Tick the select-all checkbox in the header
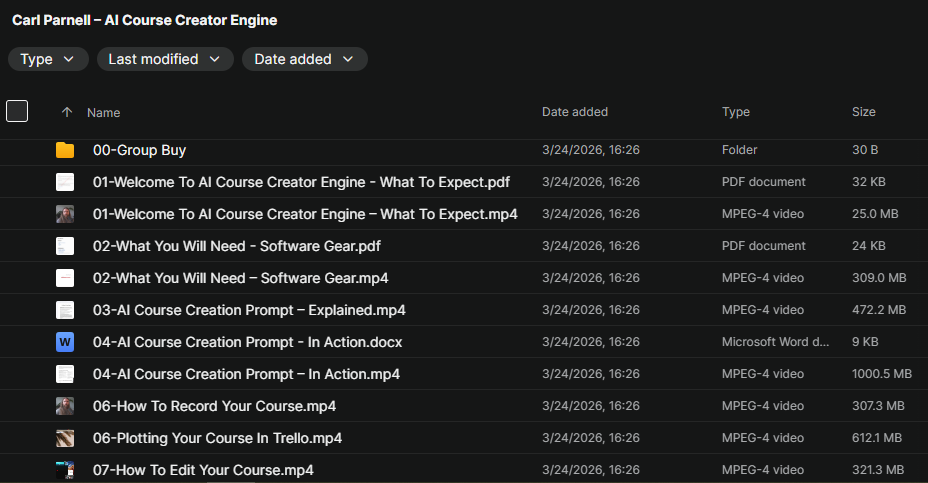 [x=17, y=111]
